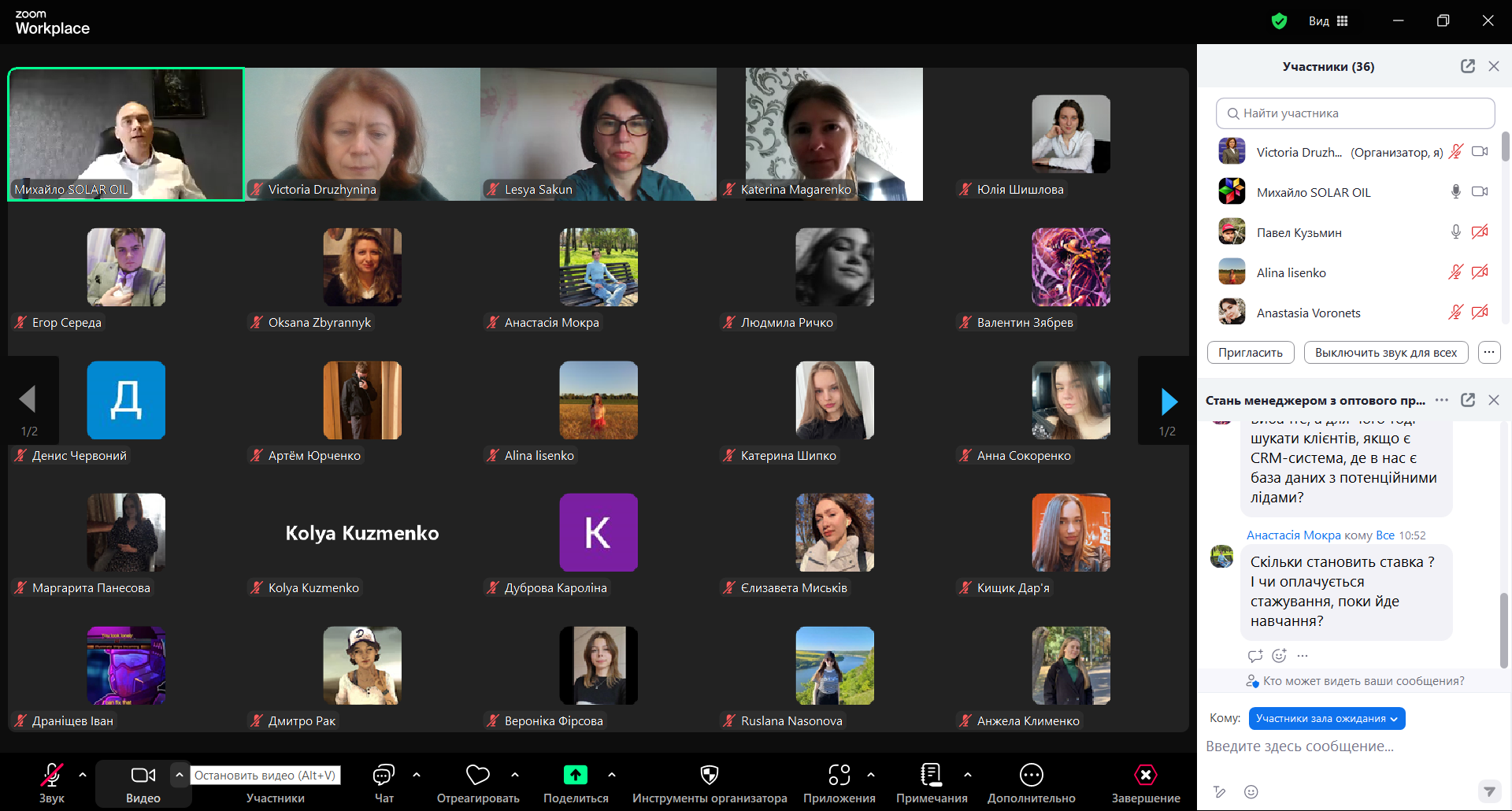The image size is (1512, 811).
Task: Click muted mic icon for Alina lisenko in list
Action: (x=1456, y=272)
